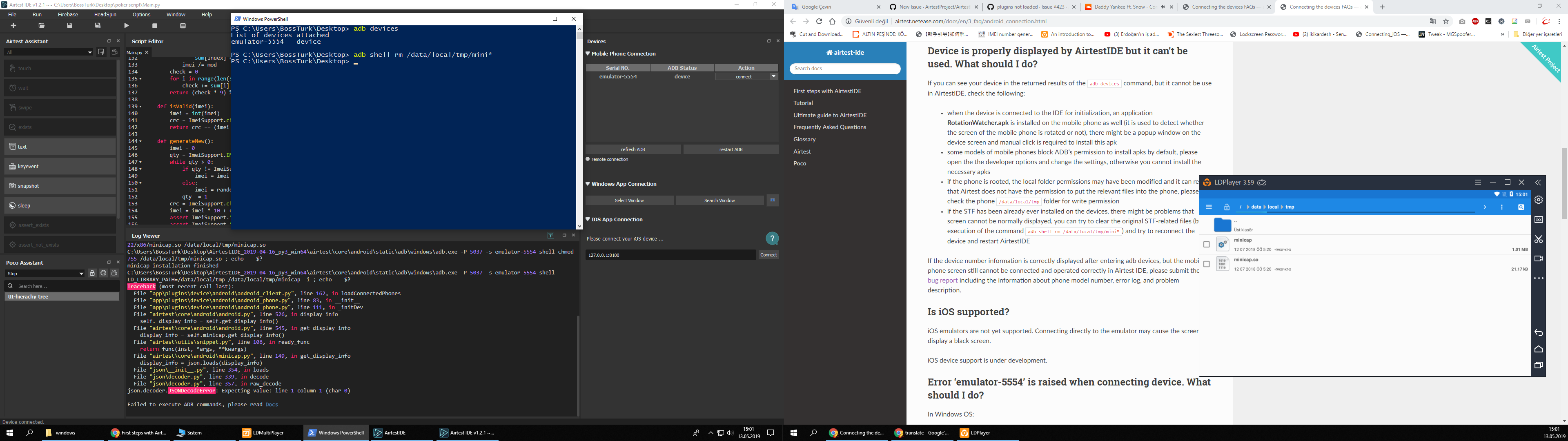Start recording with the film camera icon
This screenshot has width=1568, height=441.
click(115, 52)
